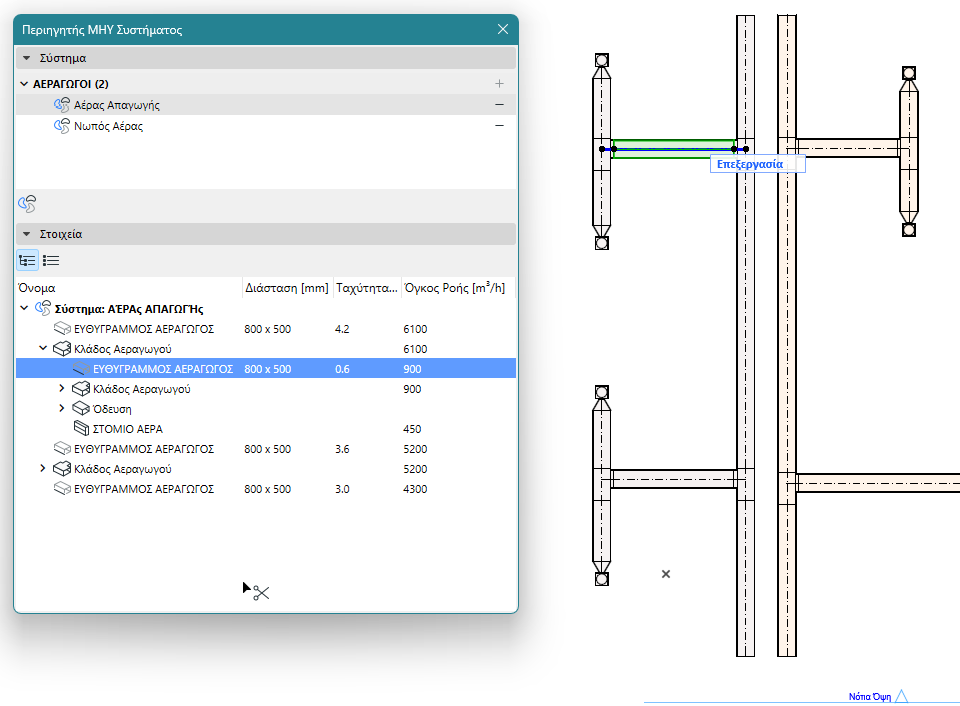The image size is (960, 706).
Task: Switch to flat list view mode
Action: click(51, 261)
